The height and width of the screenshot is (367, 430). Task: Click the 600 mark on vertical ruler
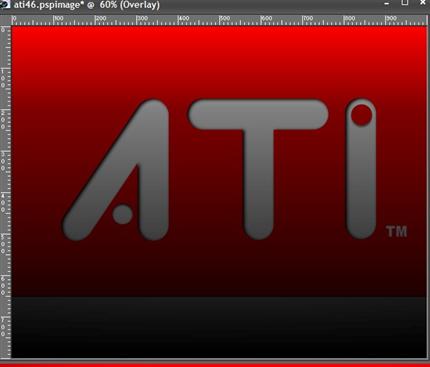tap(3, 285)
